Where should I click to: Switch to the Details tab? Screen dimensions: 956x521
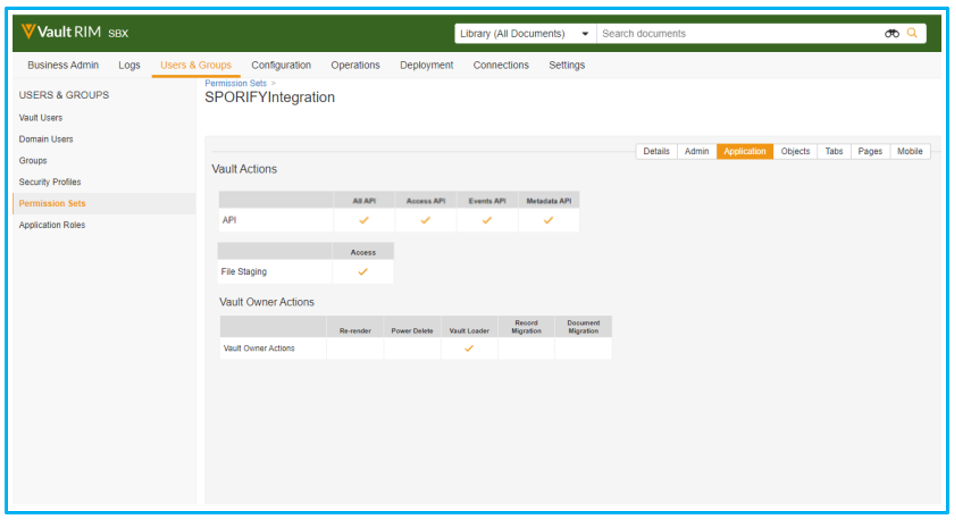(x=656, y=151)
